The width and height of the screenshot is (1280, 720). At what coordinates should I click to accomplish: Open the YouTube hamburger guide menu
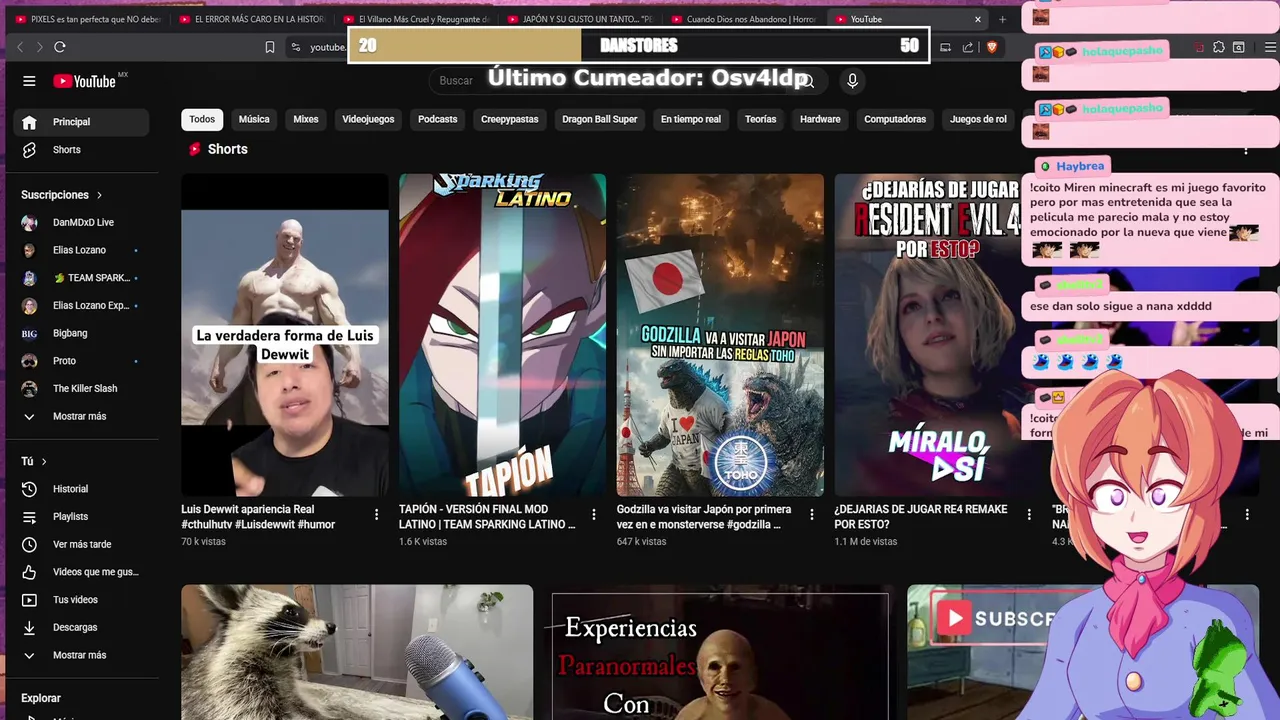(29, 81)
